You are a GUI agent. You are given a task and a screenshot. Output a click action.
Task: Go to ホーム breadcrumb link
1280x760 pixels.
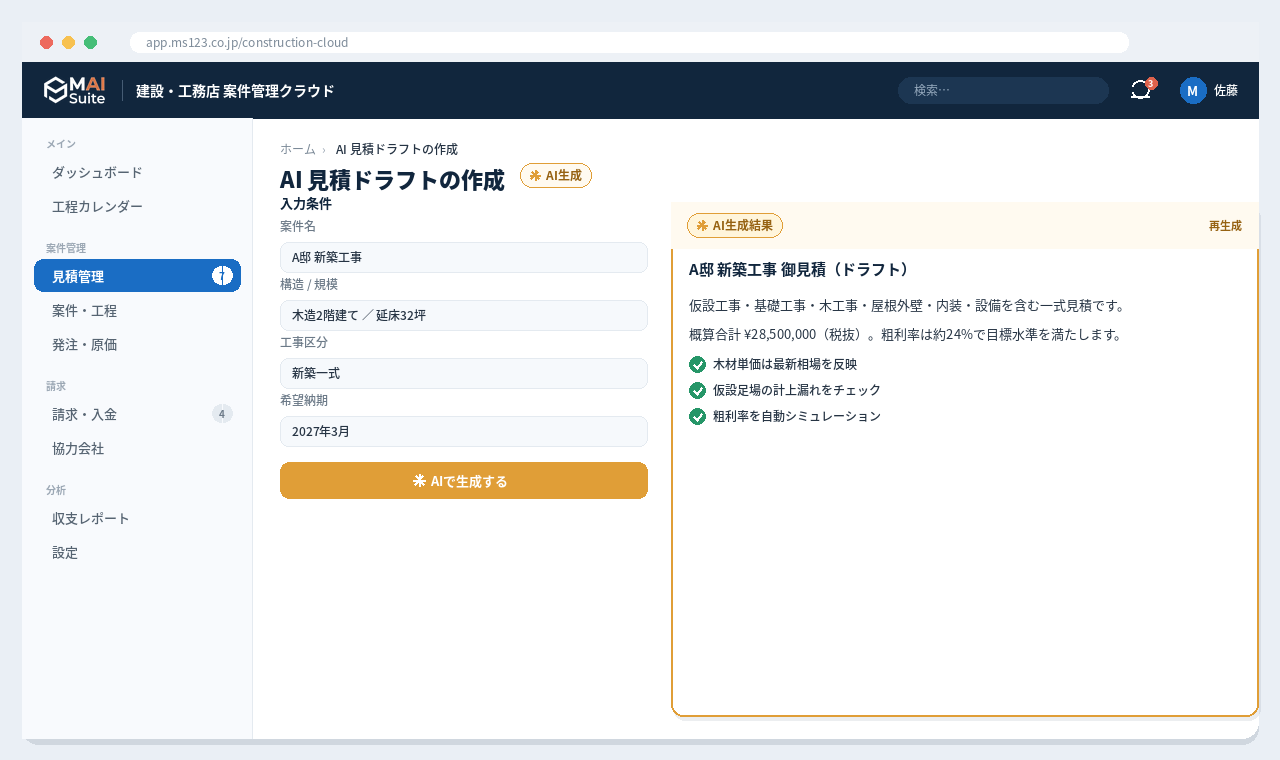pos(298,149)
